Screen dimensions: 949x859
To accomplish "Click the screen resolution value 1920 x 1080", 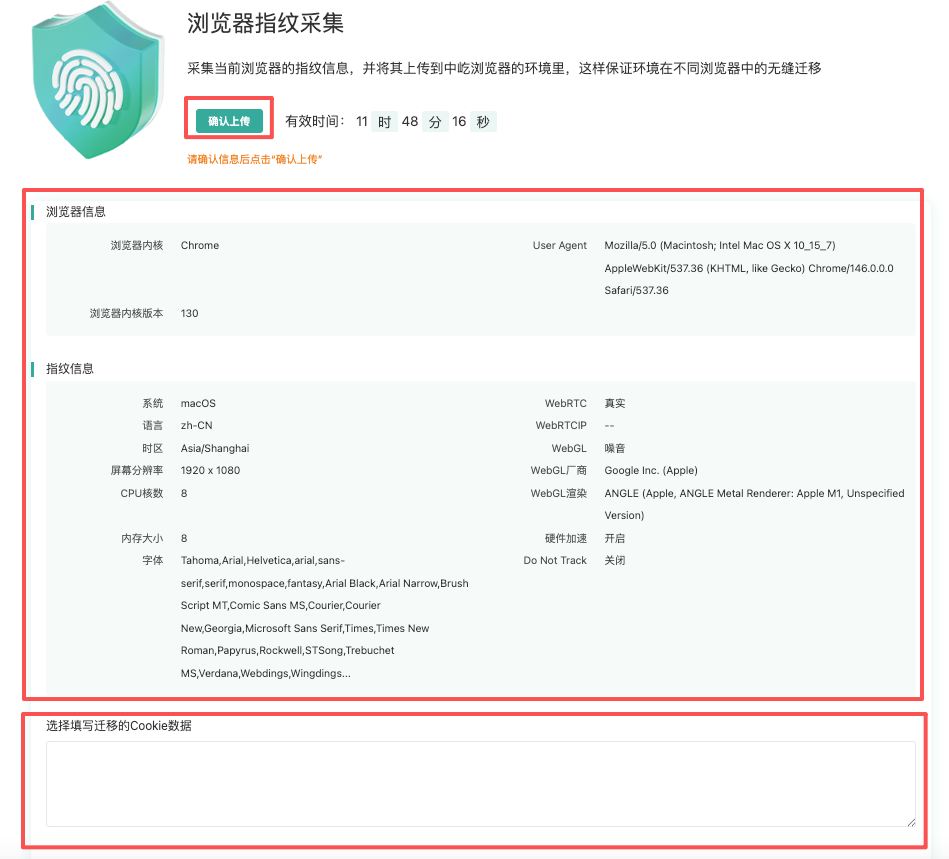I will tap(210, 470).
